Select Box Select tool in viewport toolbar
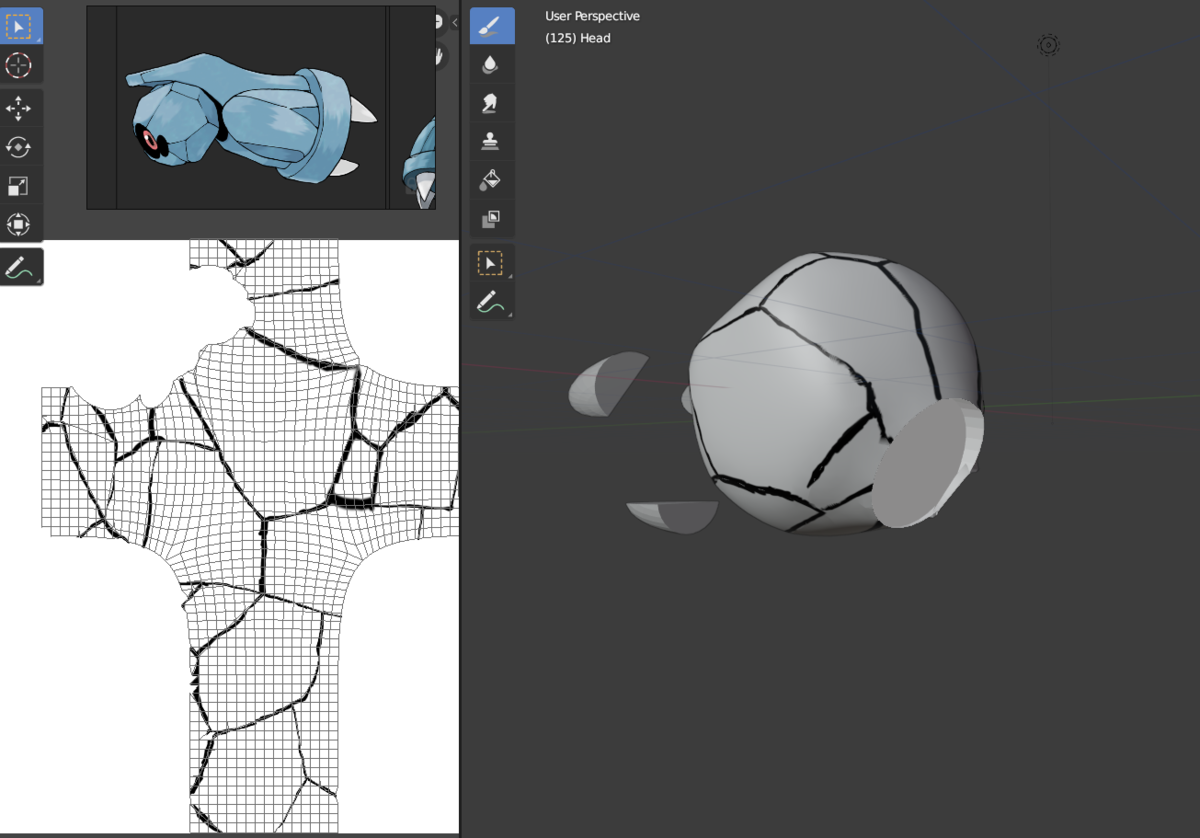Viewport: 1200px width, 838px height. 492,263
